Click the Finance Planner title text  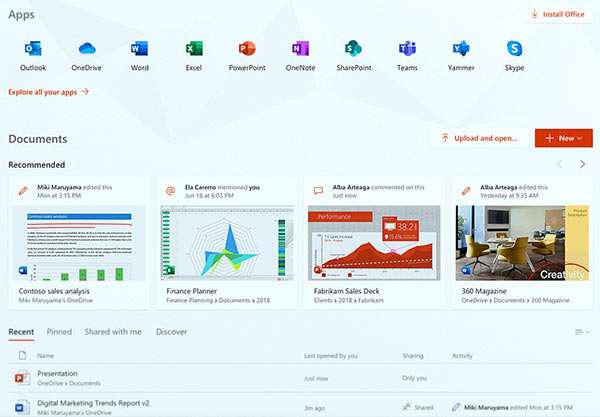pos(191,291)
